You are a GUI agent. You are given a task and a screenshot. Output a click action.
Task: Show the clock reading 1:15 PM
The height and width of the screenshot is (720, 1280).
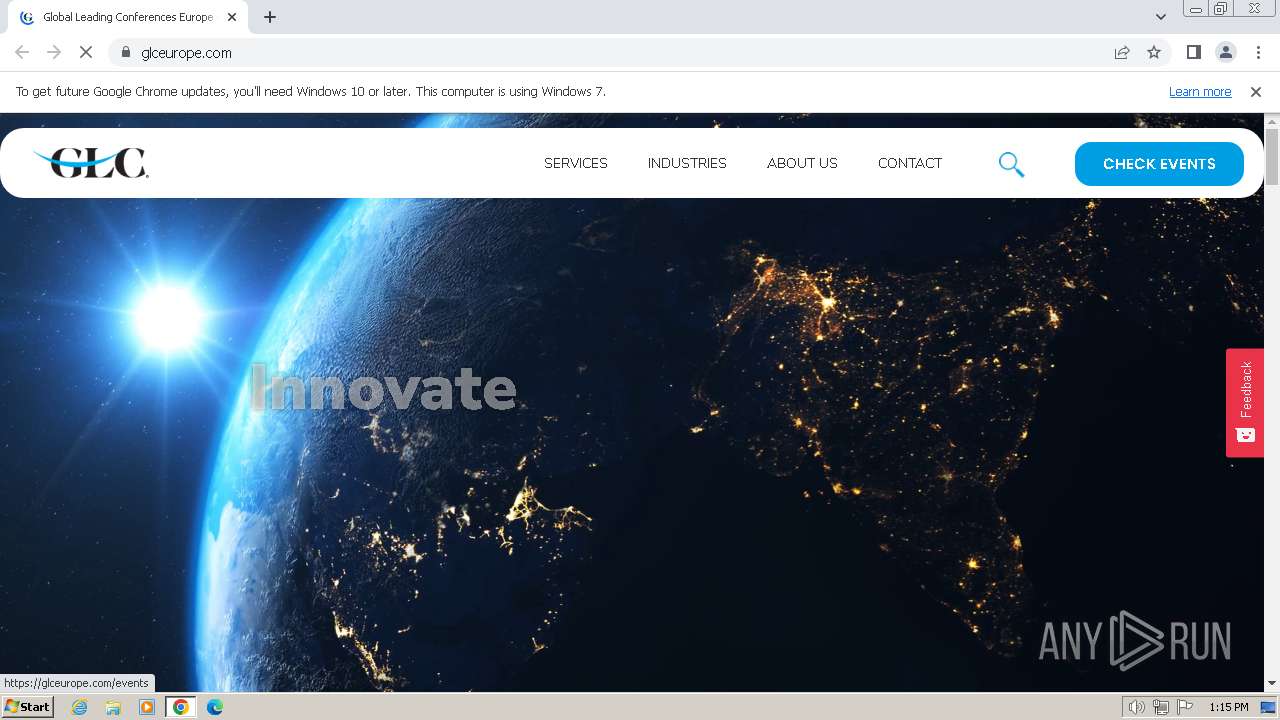click(x=1228, y=707)
